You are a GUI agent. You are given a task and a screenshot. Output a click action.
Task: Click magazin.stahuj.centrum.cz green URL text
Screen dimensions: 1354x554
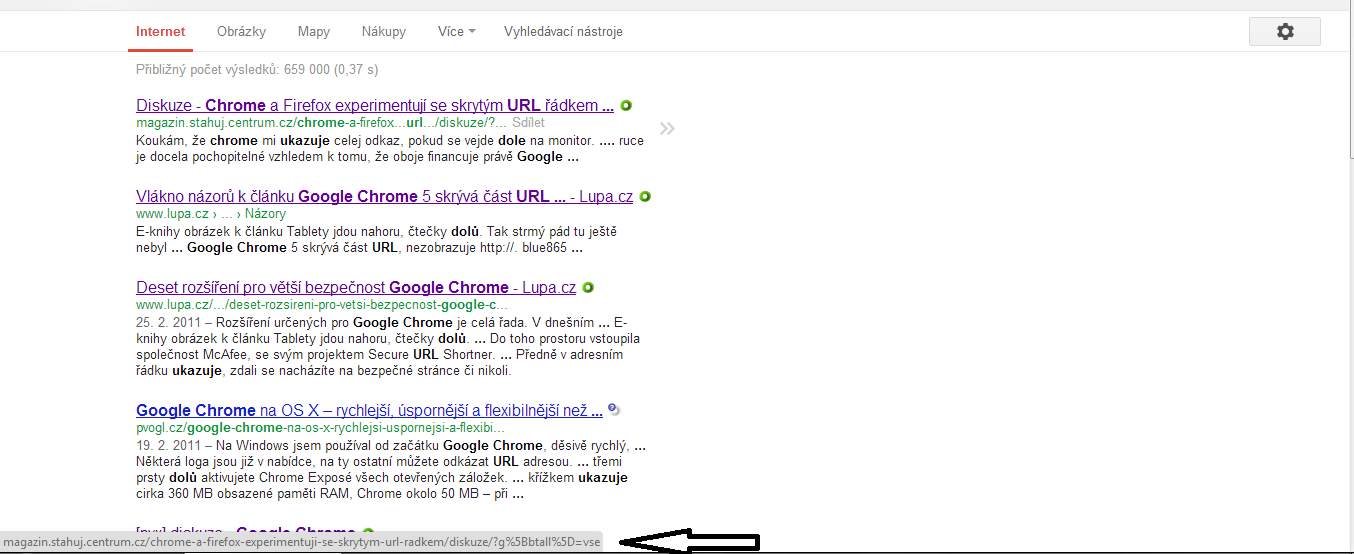[320, 122]
